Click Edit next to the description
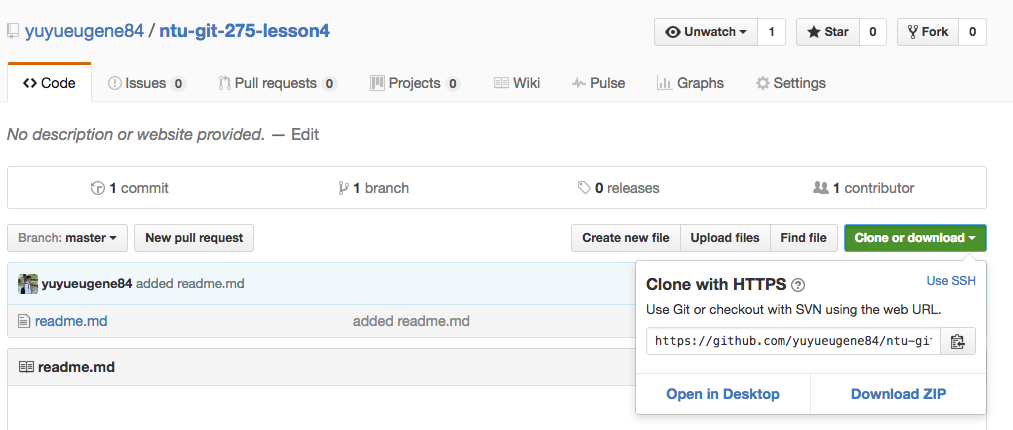1013x430 pixels. coord(305,134)
